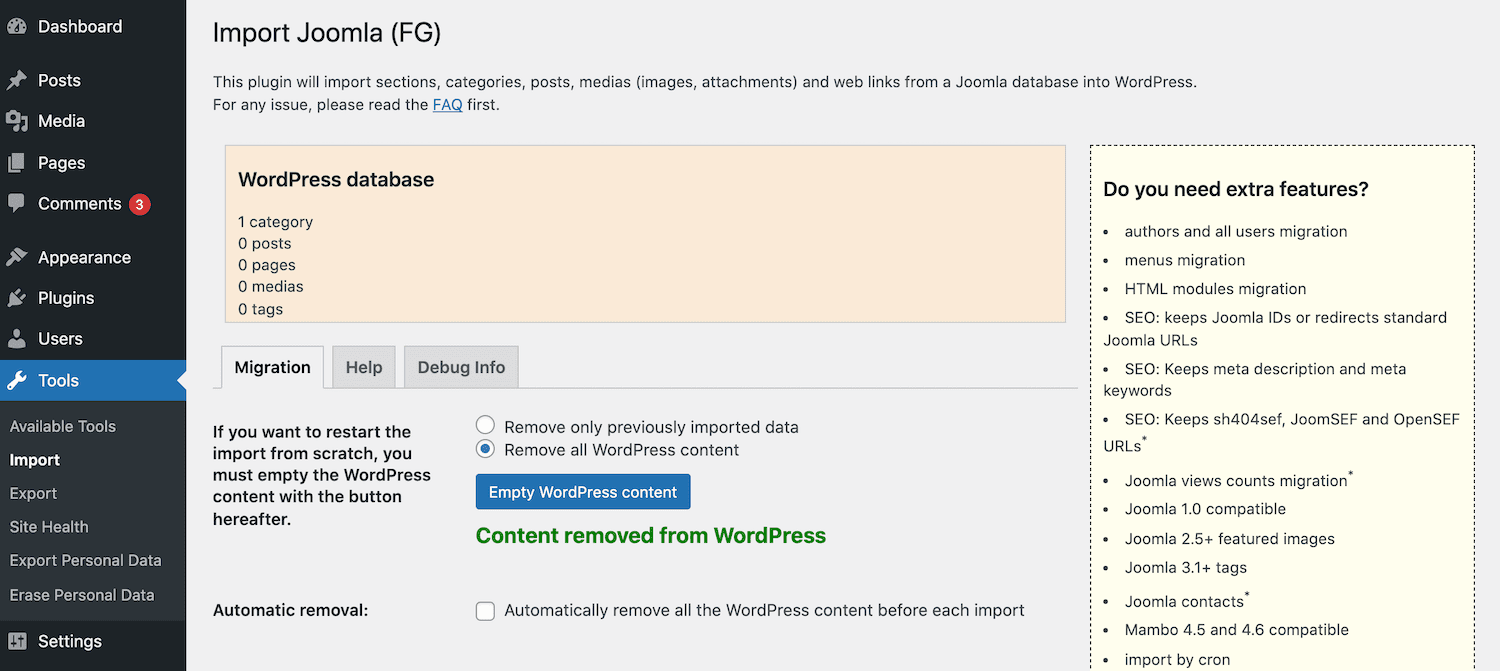Click the Comments count badge
Viewport: 1500px width, 671px height.
(x=139, y=203)
